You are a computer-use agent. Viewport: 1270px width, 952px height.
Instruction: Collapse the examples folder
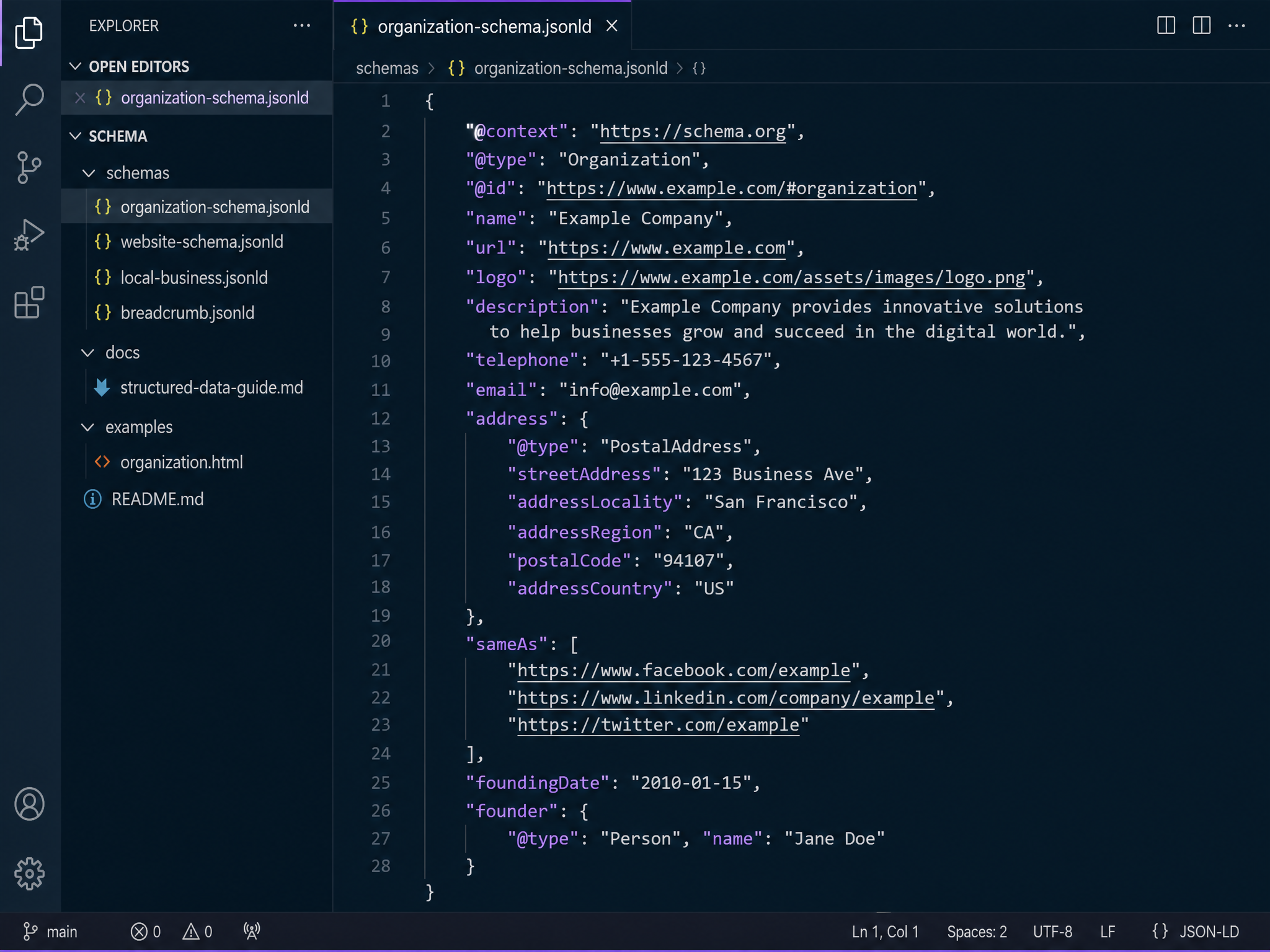pos(88,427)
